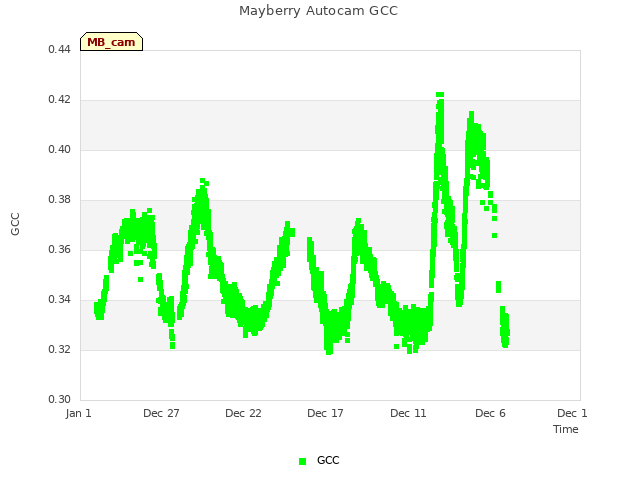Click the 0.30 y-axis value
Screen dimensions: 640x480
tap(59, 399)
